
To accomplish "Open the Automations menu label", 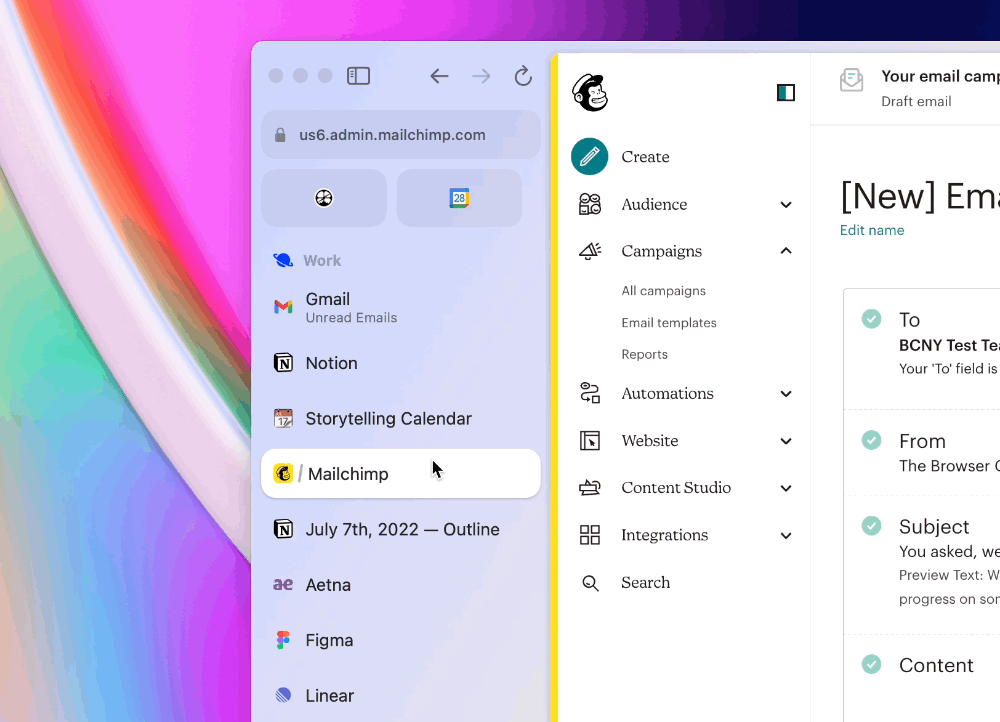I will click(x=667, y=394).
